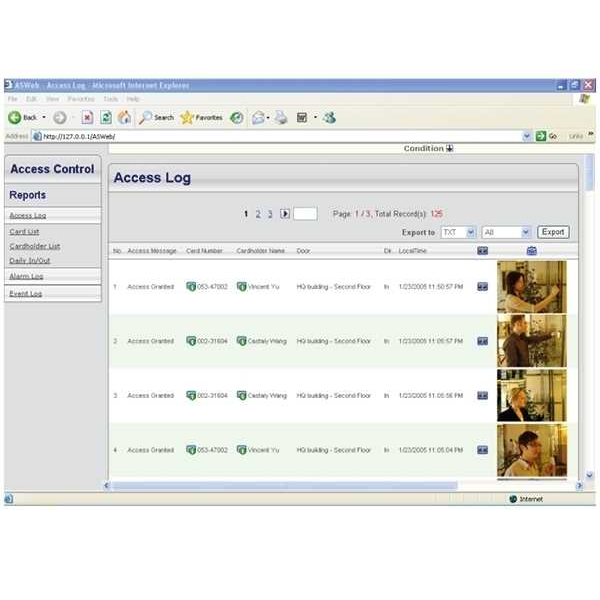Viewport: 600px width, 600px height.
Task: Open the Tools menu in menu bar
Action: click(x=110, y=99)
